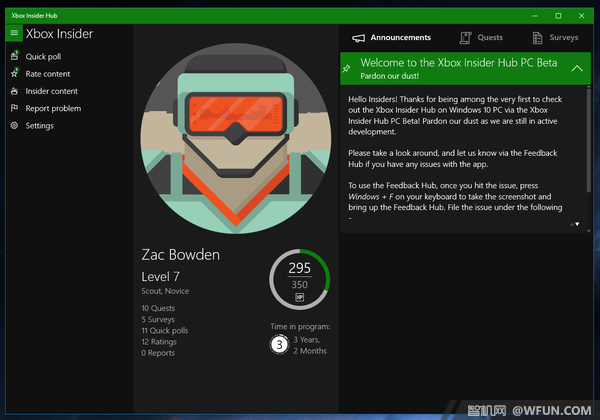The image size is (600, 420).
Task: Minimize the Xbox Insider Hub window
Action: 535,16
